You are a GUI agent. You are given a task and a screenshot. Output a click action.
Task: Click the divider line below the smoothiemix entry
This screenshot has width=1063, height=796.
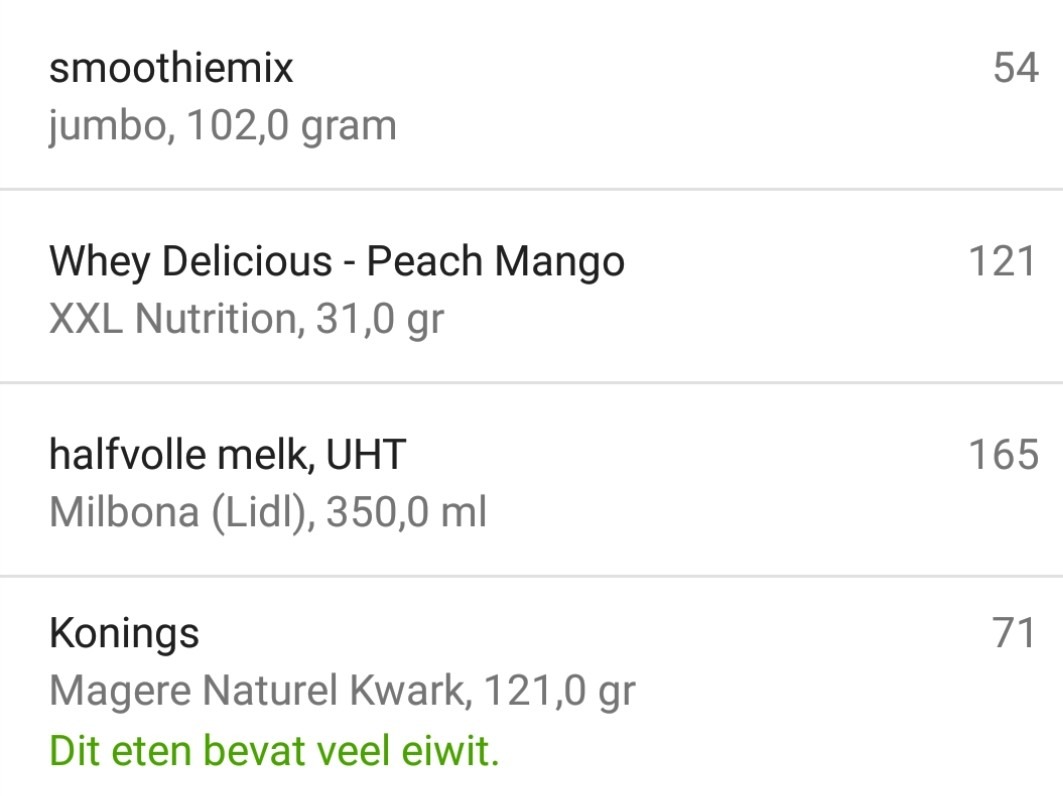(531, 189)
